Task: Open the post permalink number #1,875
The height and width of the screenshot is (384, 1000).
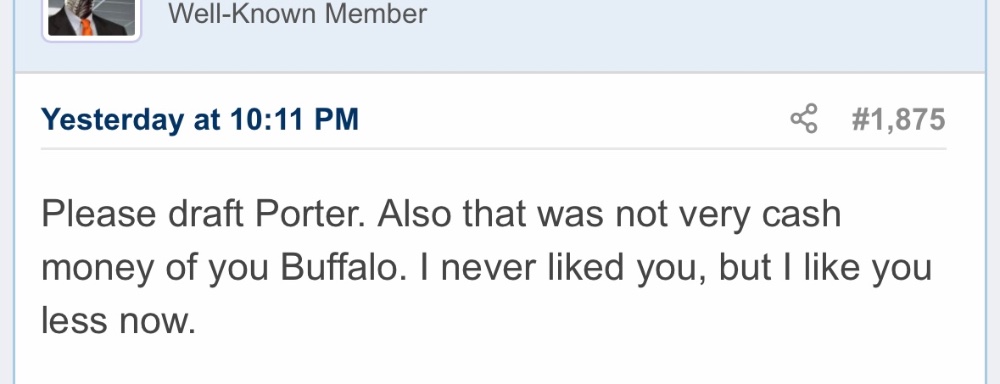Action: pyautogui.click(x=898, y=120)
